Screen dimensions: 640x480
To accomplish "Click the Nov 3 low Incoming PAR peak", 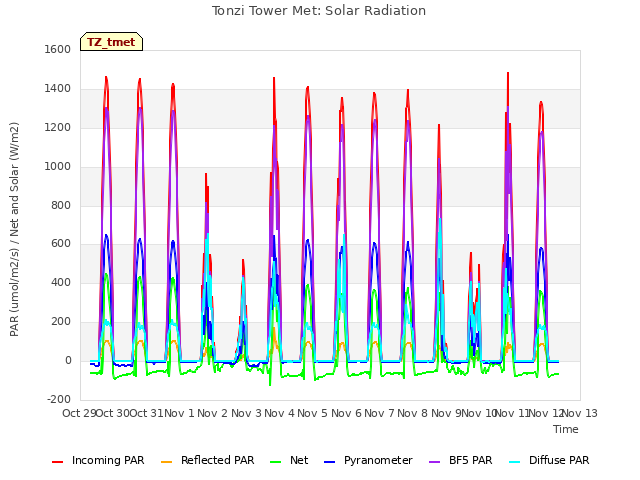I will [243, 260].
